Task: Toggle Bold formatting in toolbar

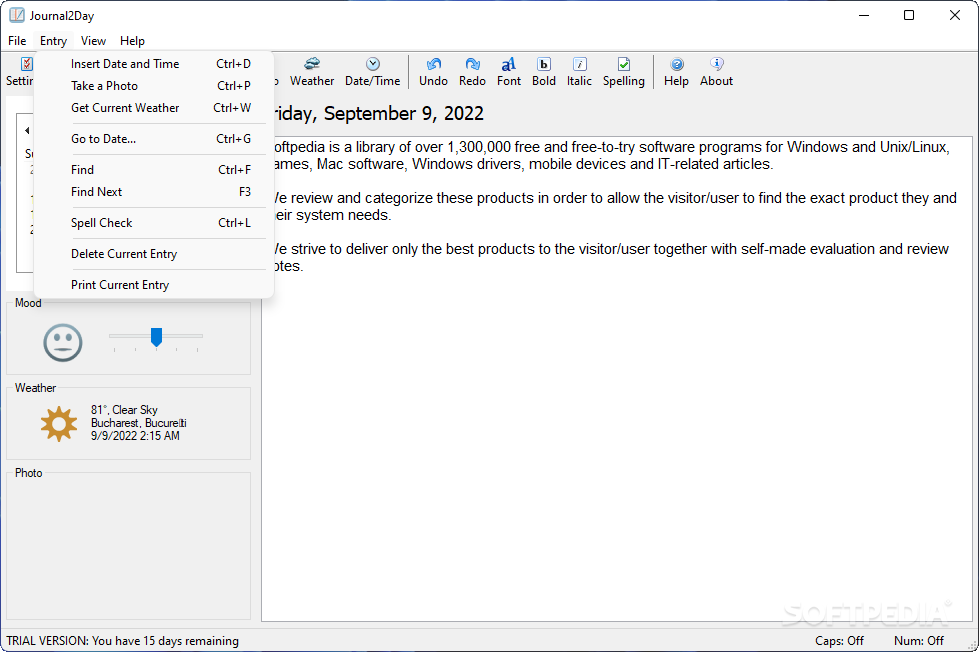Action: [x=544, y=72]
